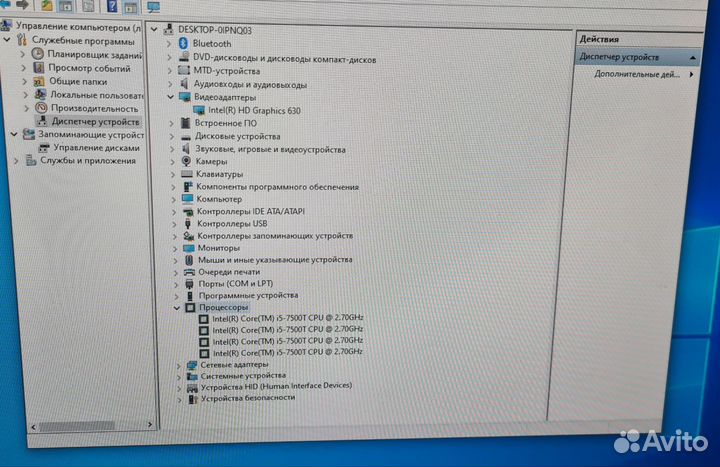
Task: Select MTD-устройства category
Action: pos(226,71)
